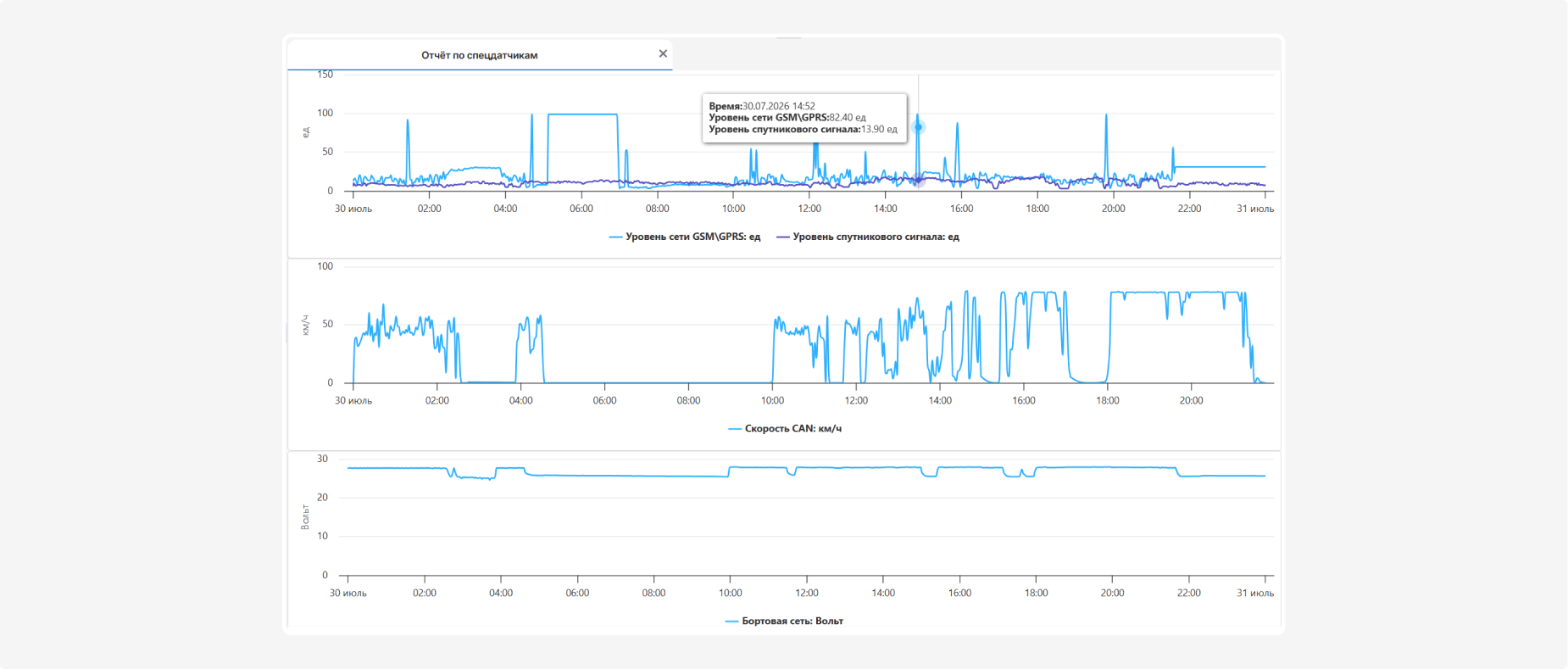
Task: Click the purple satellite signal legend line marker
Action: (783, 237)
